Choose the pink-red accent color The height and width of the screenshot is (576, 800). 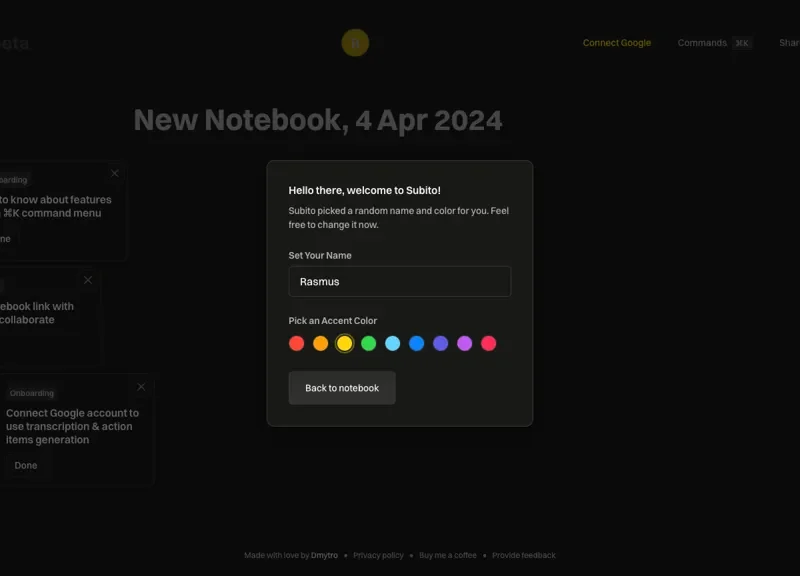tap(488, 343)
